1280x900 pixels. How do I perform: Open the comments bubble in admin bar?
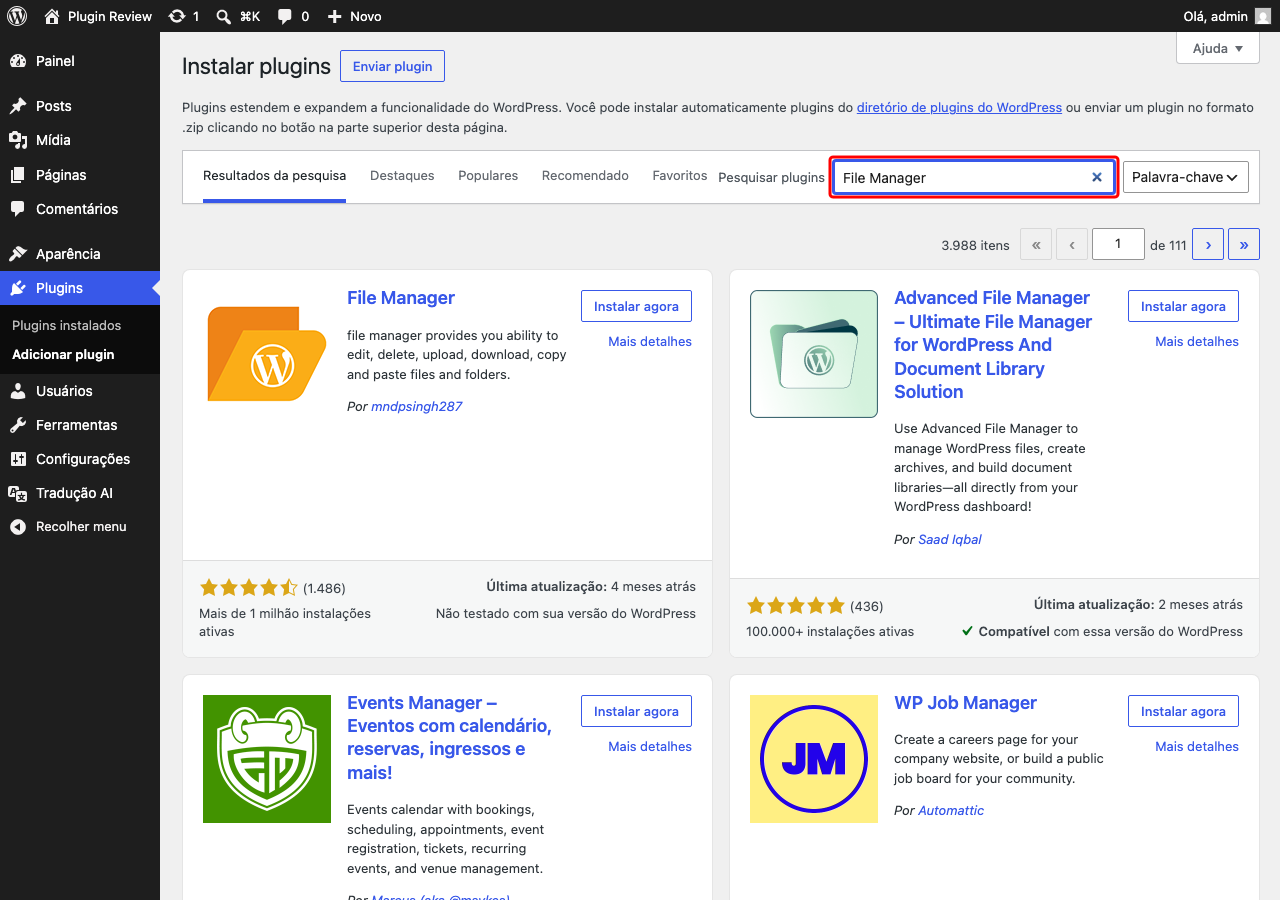(285, 17)
